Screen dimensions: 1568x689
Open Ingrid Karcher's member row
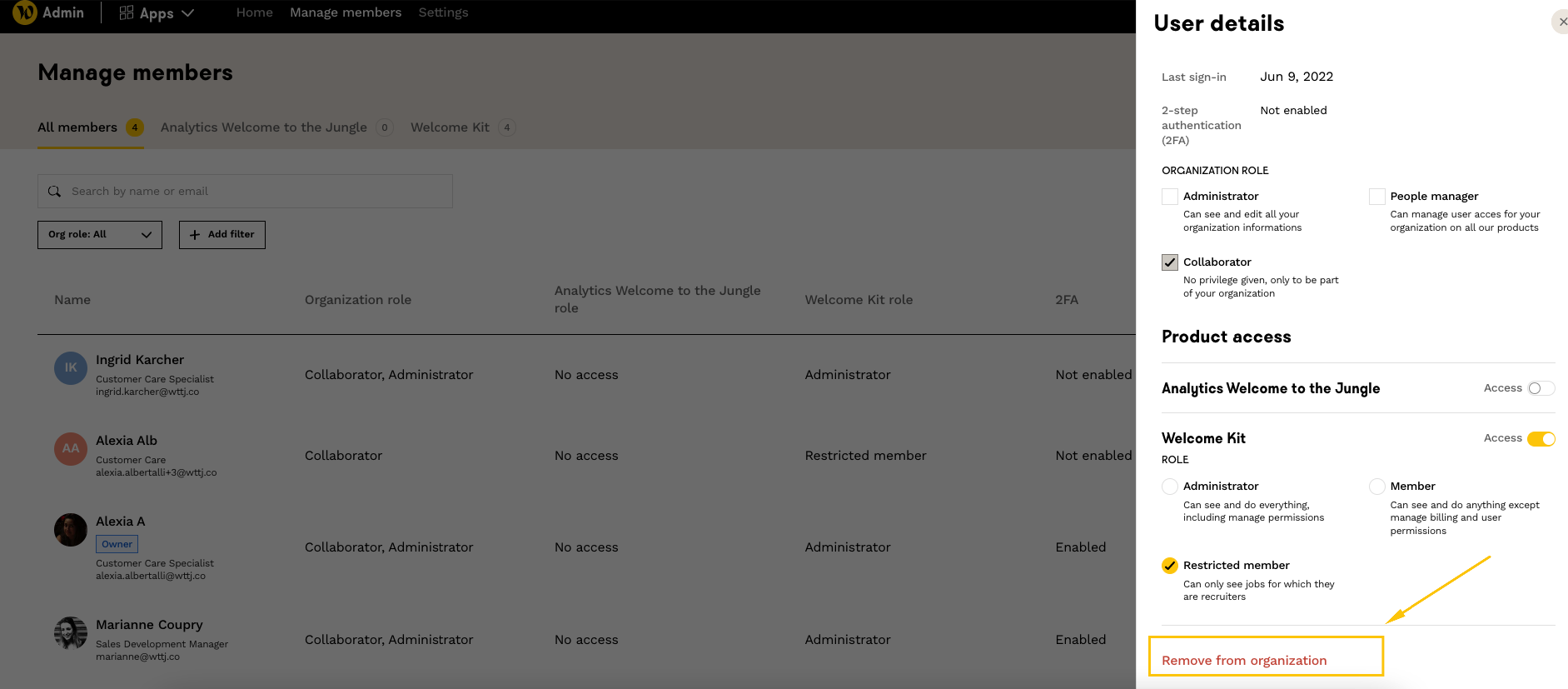pyautogui.click(x=586, y=375)
